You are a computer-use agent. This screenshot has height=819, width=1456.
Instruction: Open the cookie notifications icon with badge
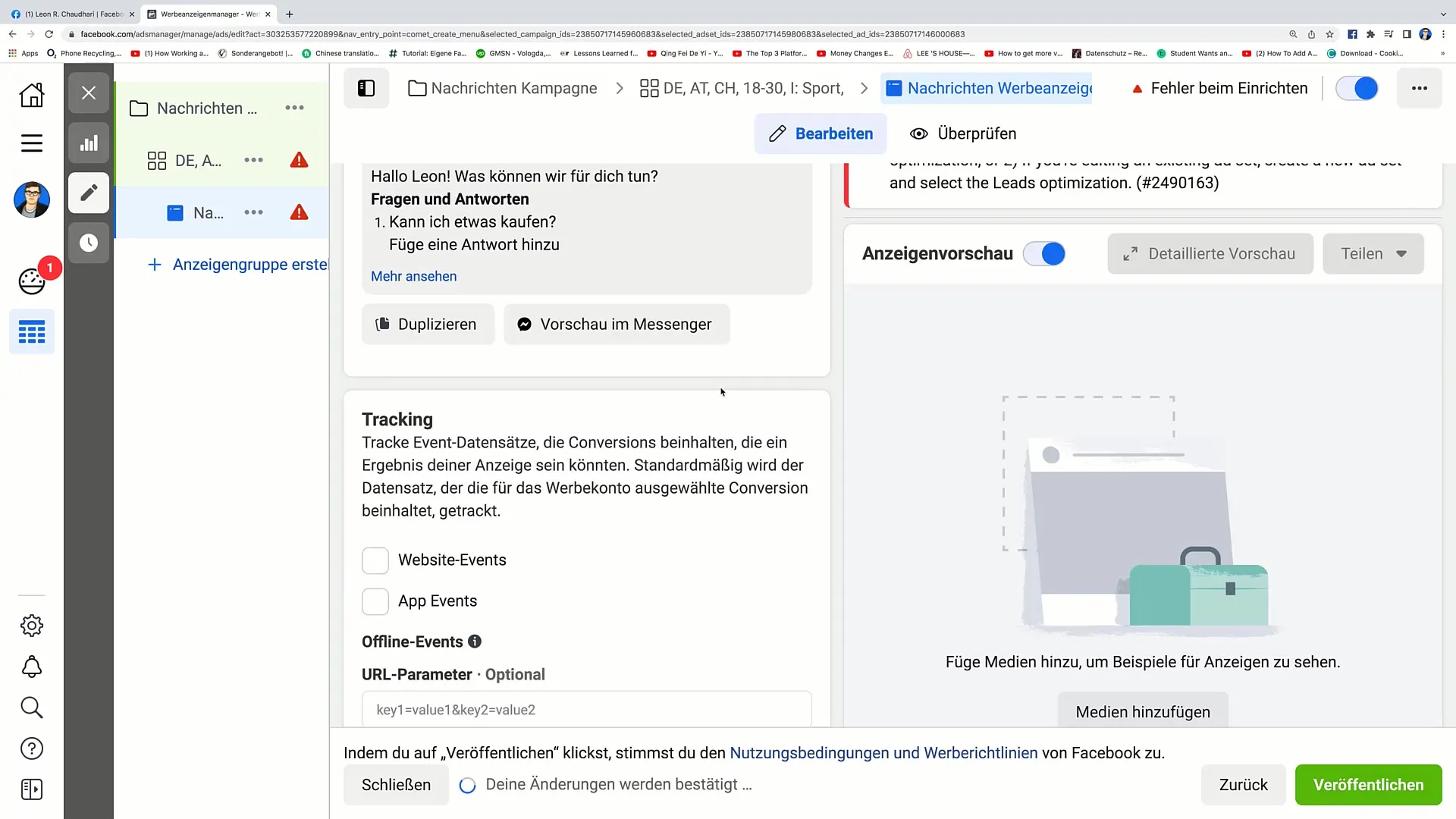click(32, 281)
